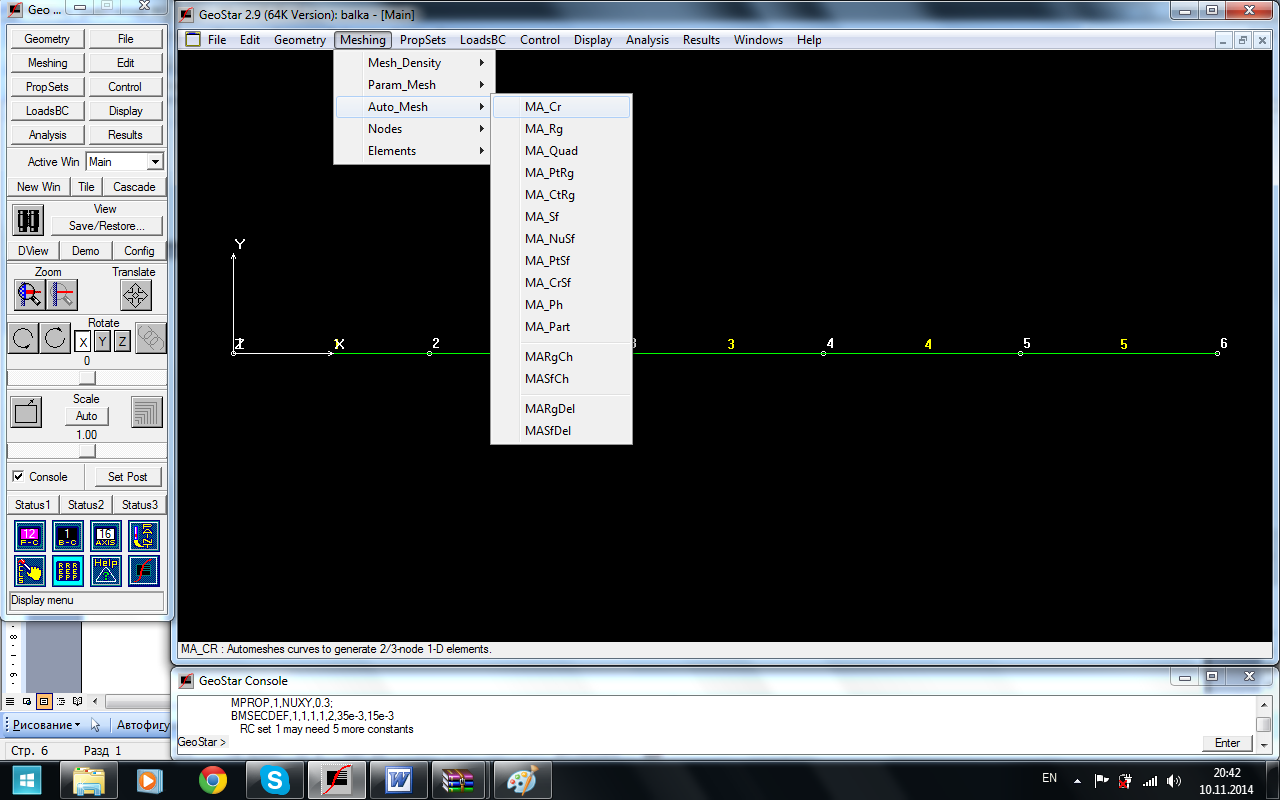Image resolution: width=1280 pixels, height=800 pixels.
Task: Open the Geometry menu in menu bar
Action: click(x=300, y=40)
